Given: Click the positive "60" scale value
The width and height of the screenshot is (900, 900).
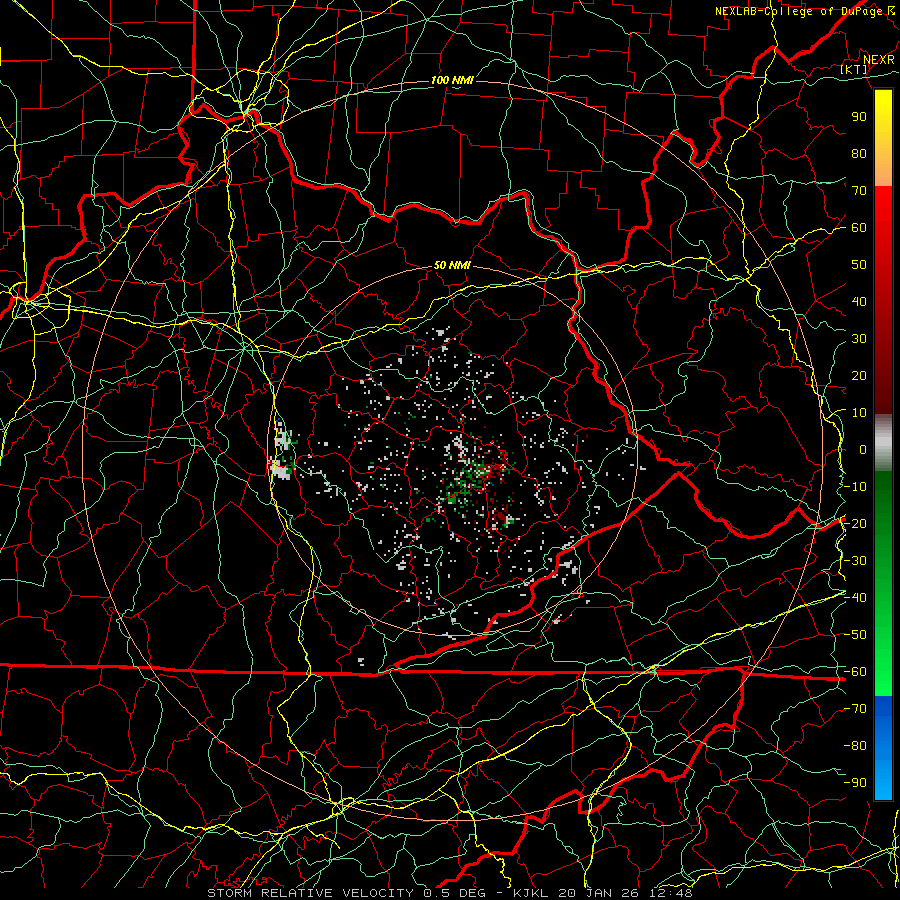Looking at the screenshot, I should pos(859,227).
